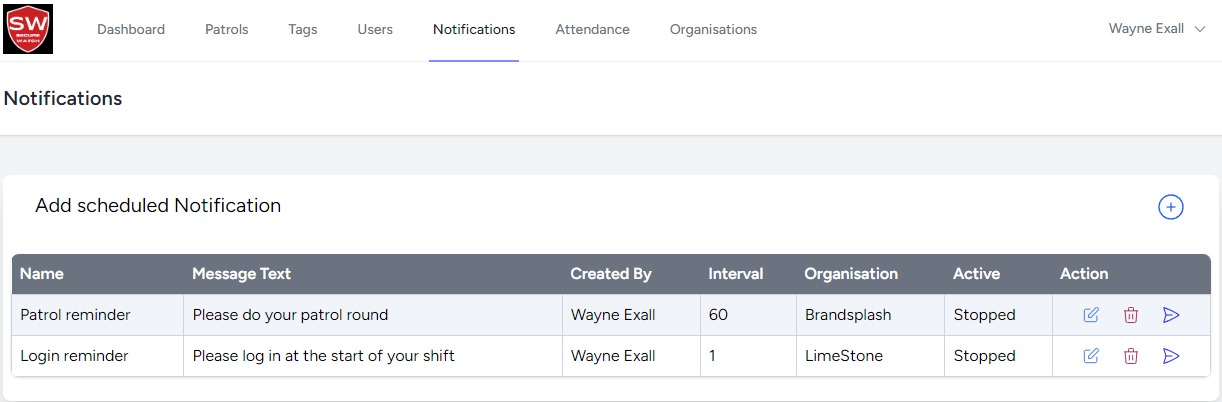Switch to the Tags tab

coord(302,29)
